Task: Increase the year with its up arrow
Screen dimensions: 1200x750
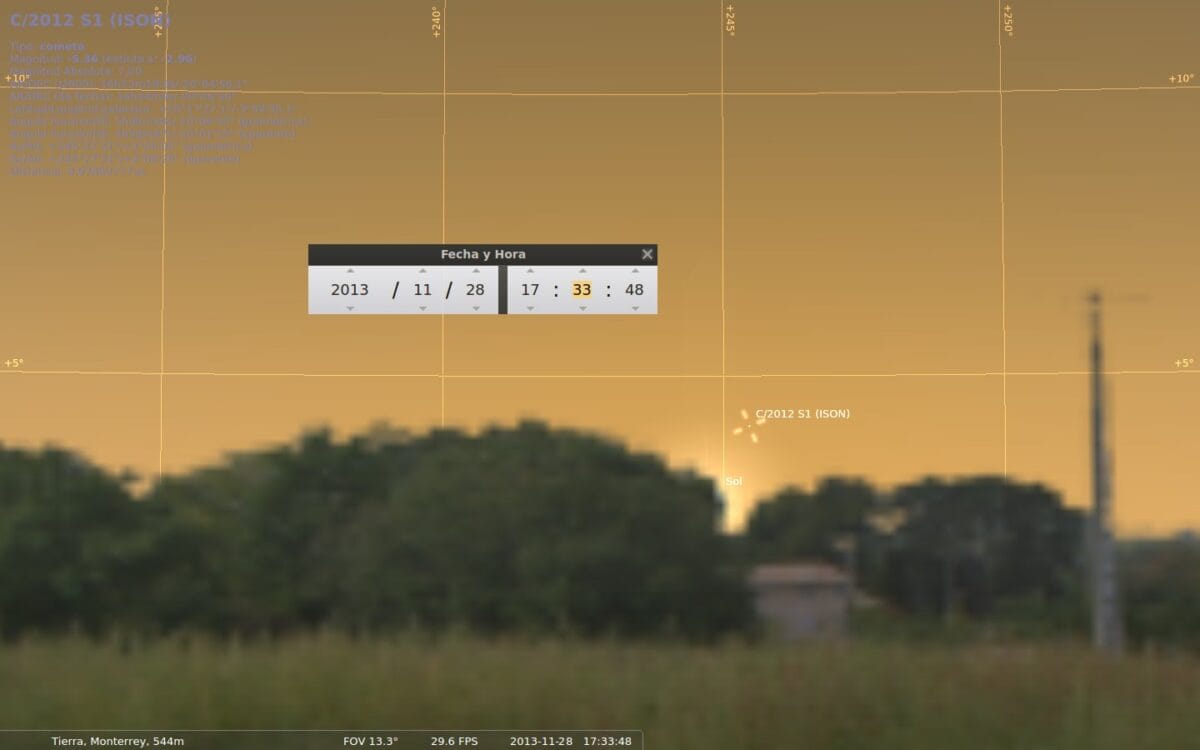Action: pos(350,271)
